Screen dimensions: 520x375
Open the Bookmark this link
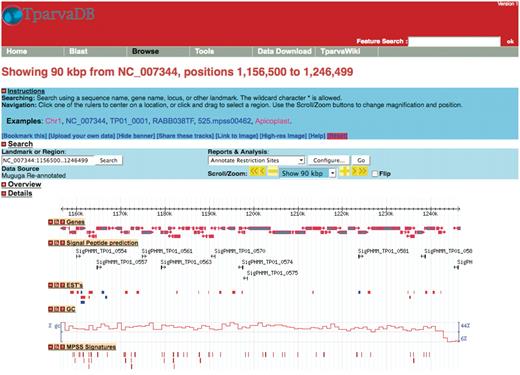tap(24, 136)
